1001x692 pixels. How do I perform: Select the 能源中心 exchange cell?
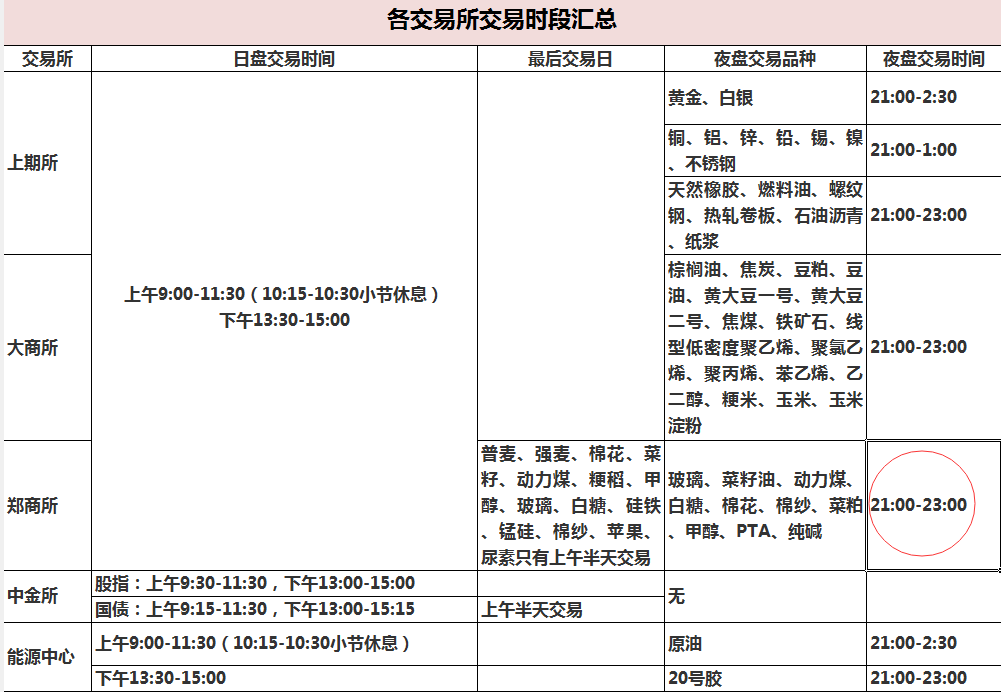(48, 657)
